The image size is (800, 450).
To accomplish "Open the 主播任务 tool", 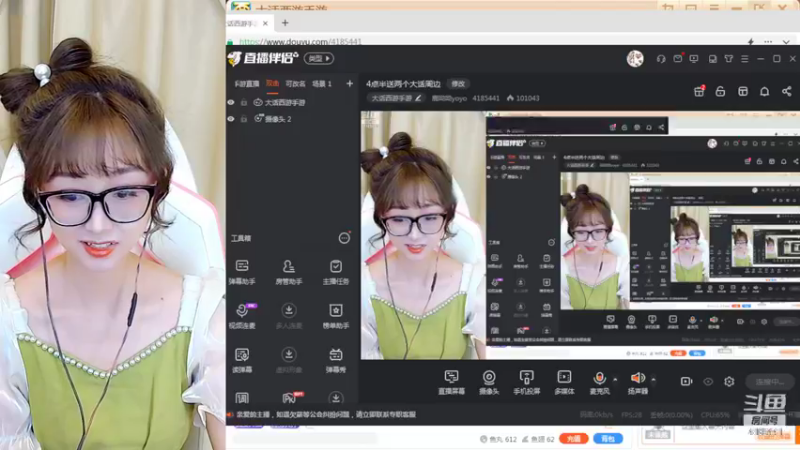I will 336,271.
